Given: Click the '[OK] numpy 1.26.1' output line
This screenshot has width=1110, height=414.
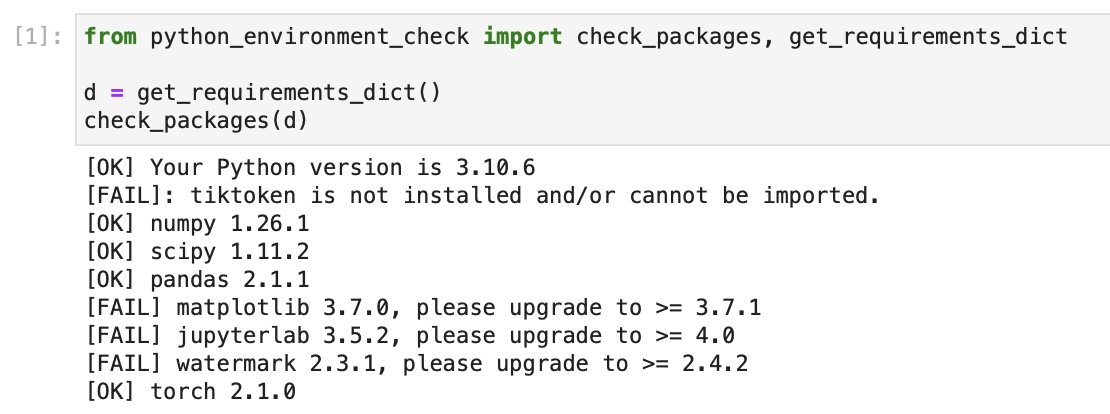Looking at the screenshot, I should 195,223.
